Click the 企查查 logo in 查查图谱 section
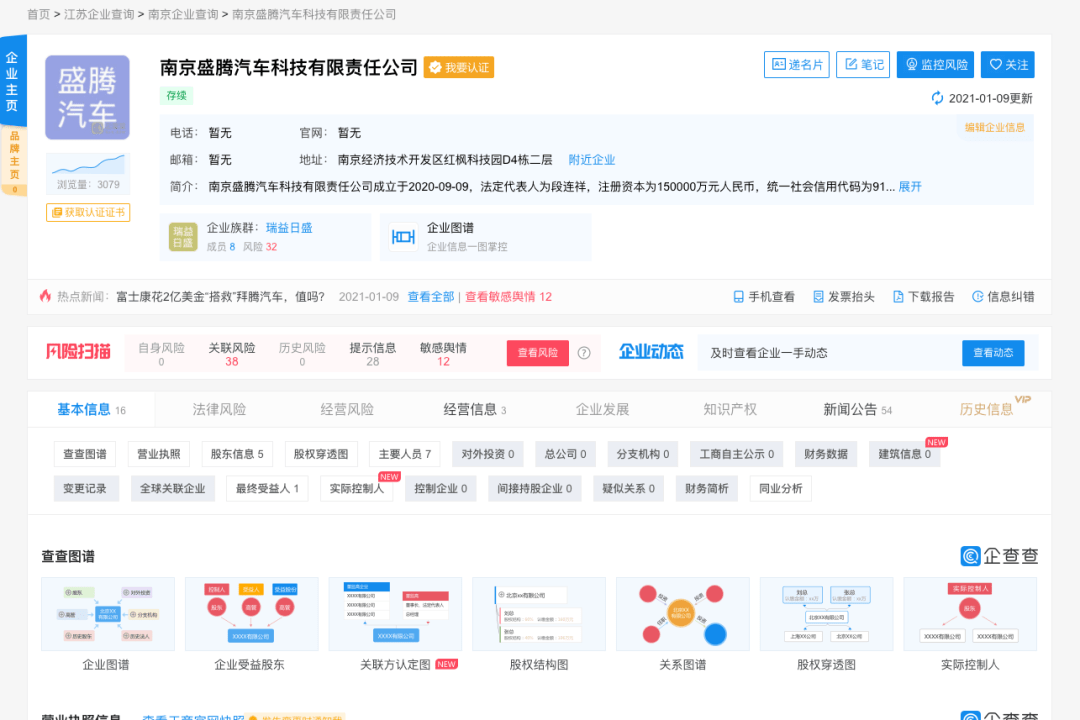This screenshot has width=1080, height=720. click(x=997, y=555)
